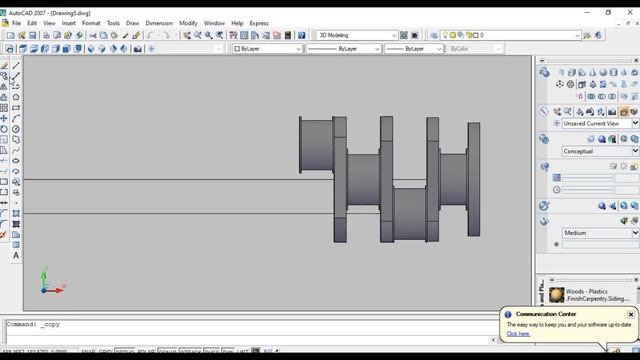The width and height of the screenshot is (640, 360).
Task: Toggle POLAR tracking in the status bar
Action: 146,351
